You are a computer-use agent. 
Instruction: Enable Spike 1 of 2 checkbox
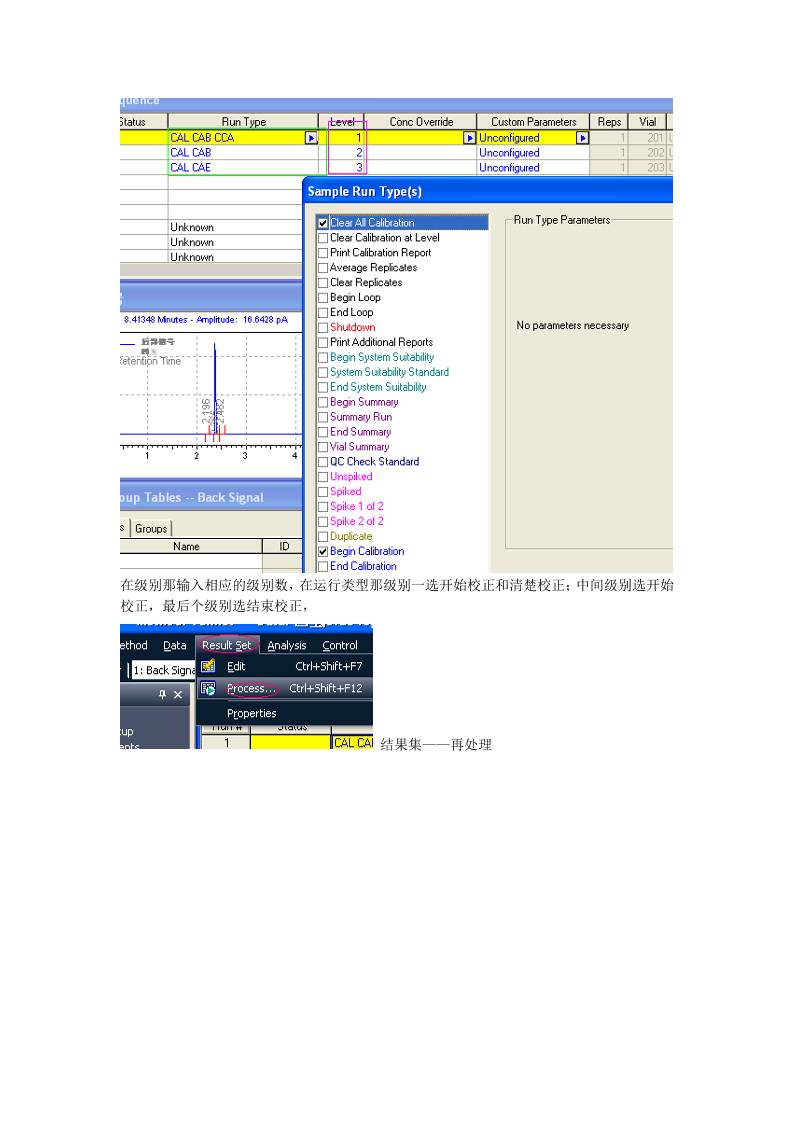[x=323, y=507]
